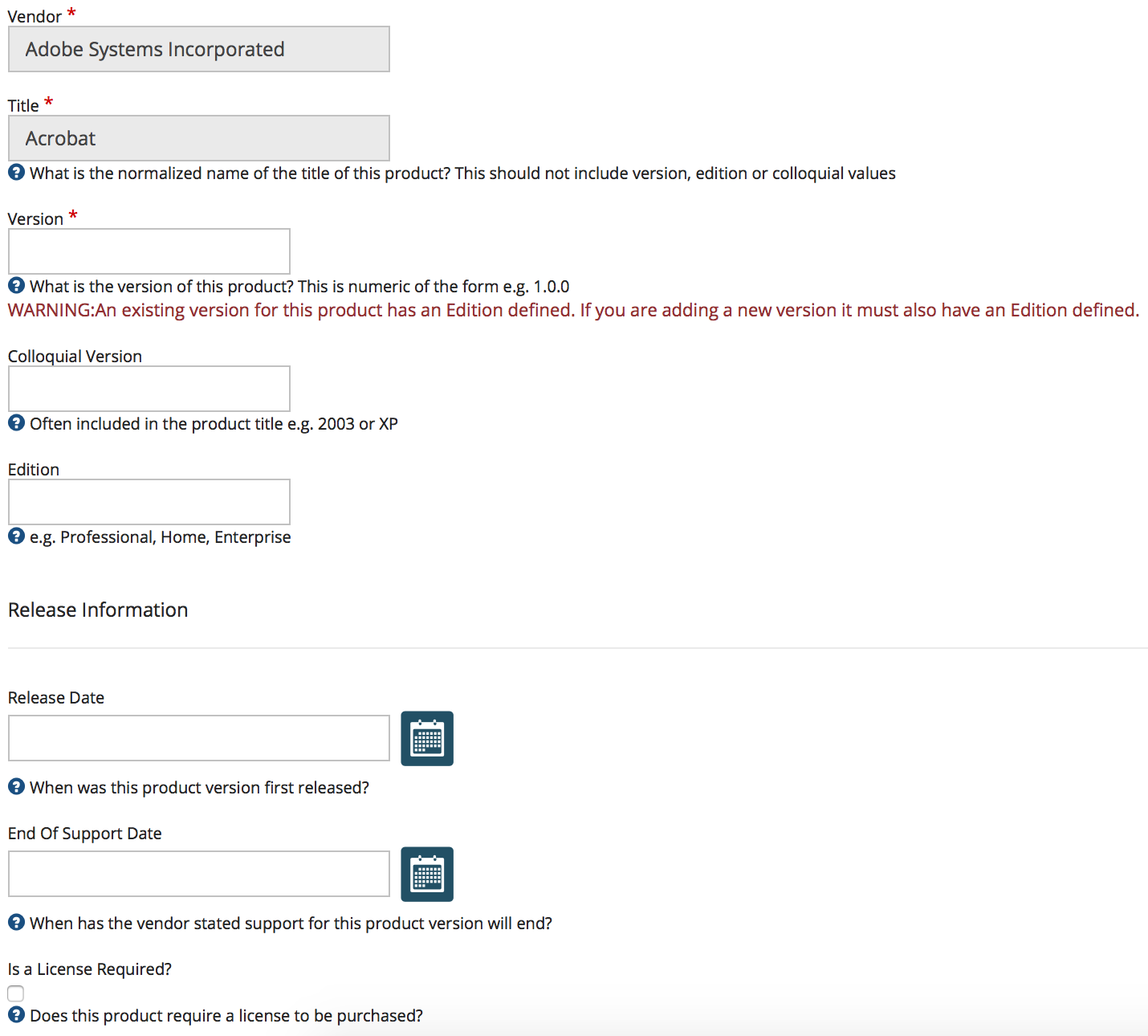
Task: Click the help icon for Colloquial Version
Action: coord(16,423)
